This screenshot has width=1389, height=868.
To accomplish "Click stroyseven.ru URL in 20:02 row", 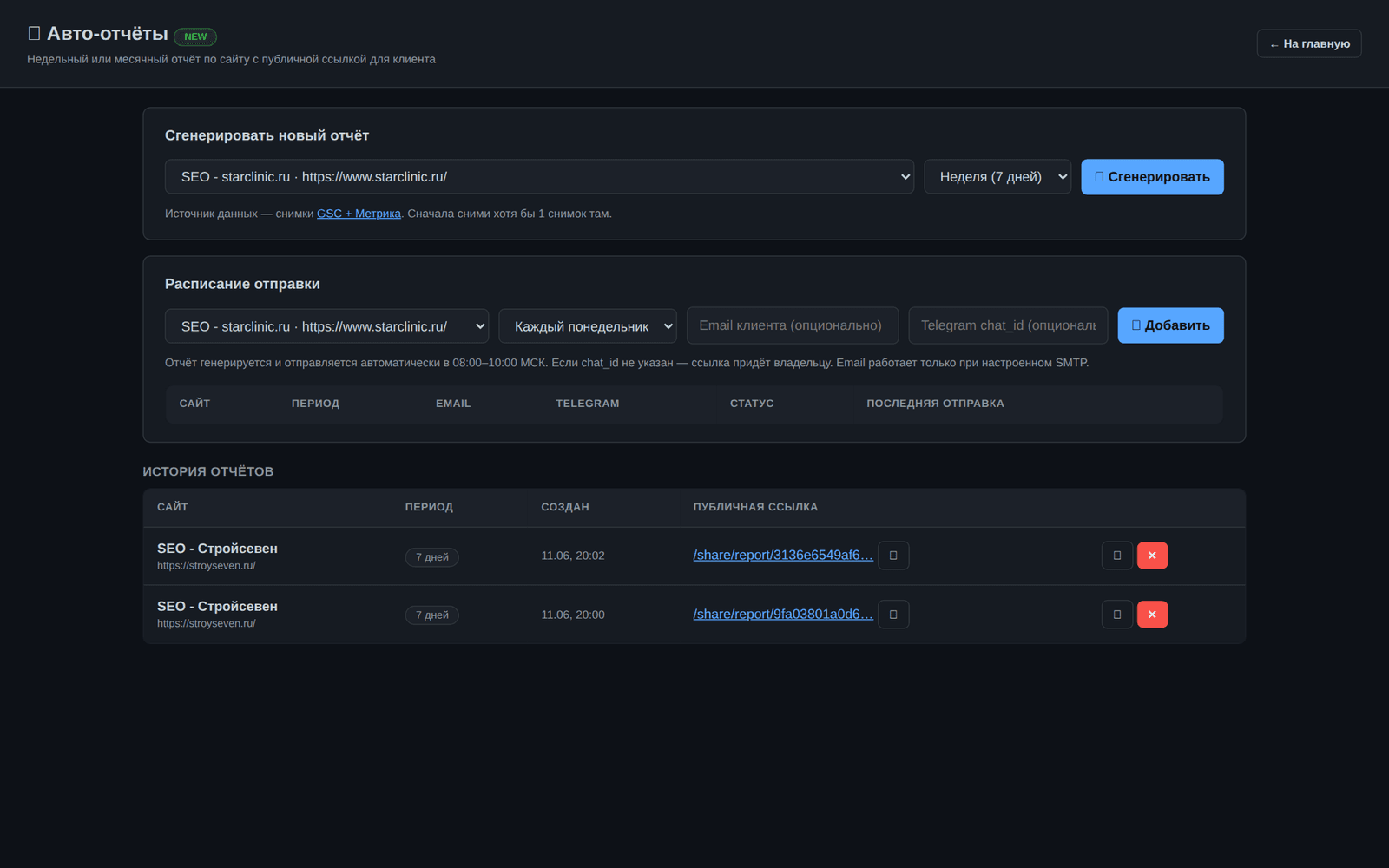I will pyautogui.click(x=207, y=566).
